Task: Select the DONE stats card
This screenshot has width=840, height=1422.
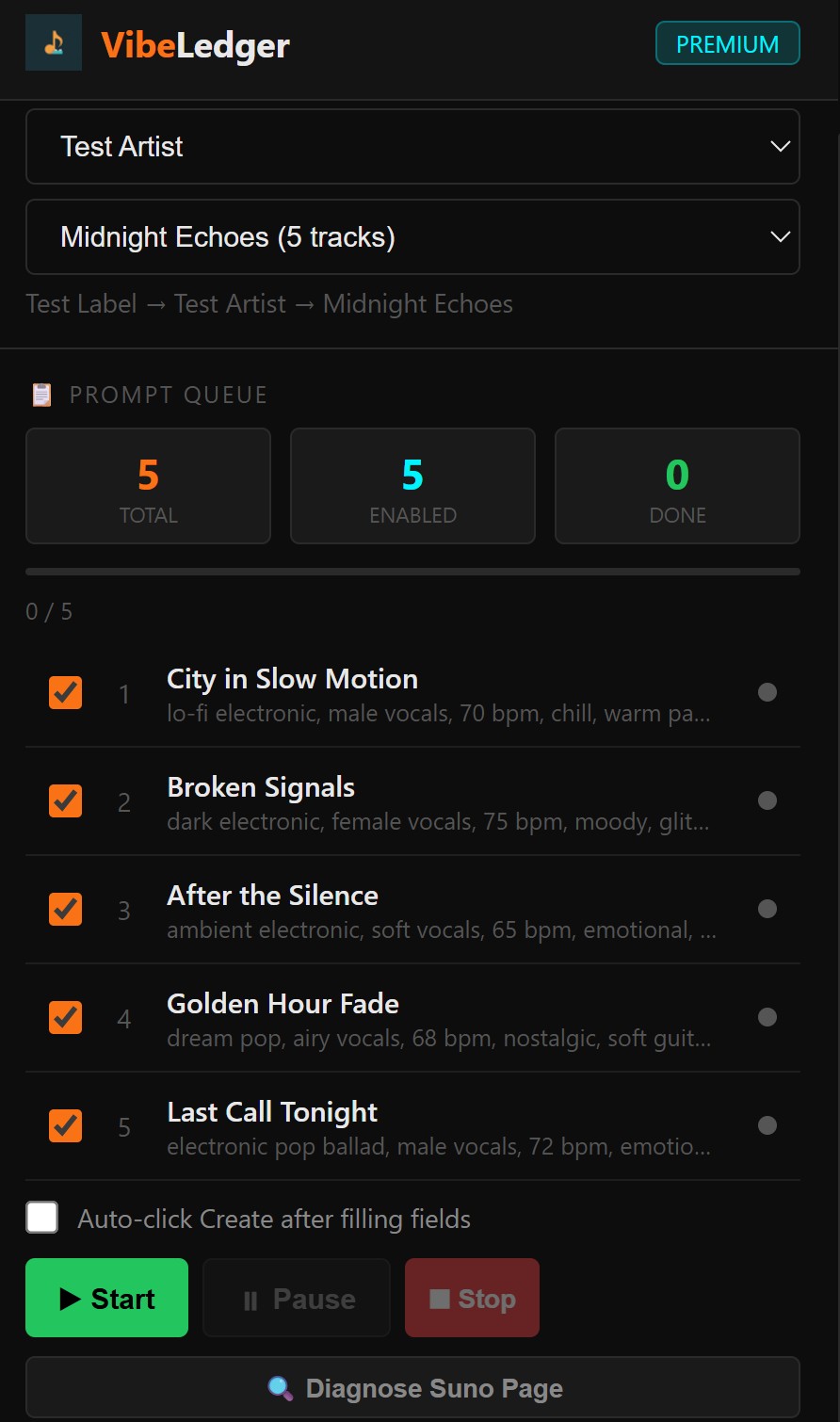Action: (x=676, y=486)
